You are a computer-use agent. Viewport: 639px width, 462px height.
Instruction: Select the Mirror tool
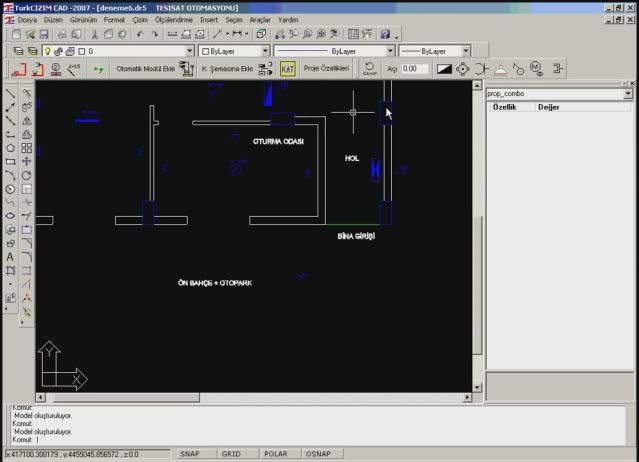click(26, 121)
